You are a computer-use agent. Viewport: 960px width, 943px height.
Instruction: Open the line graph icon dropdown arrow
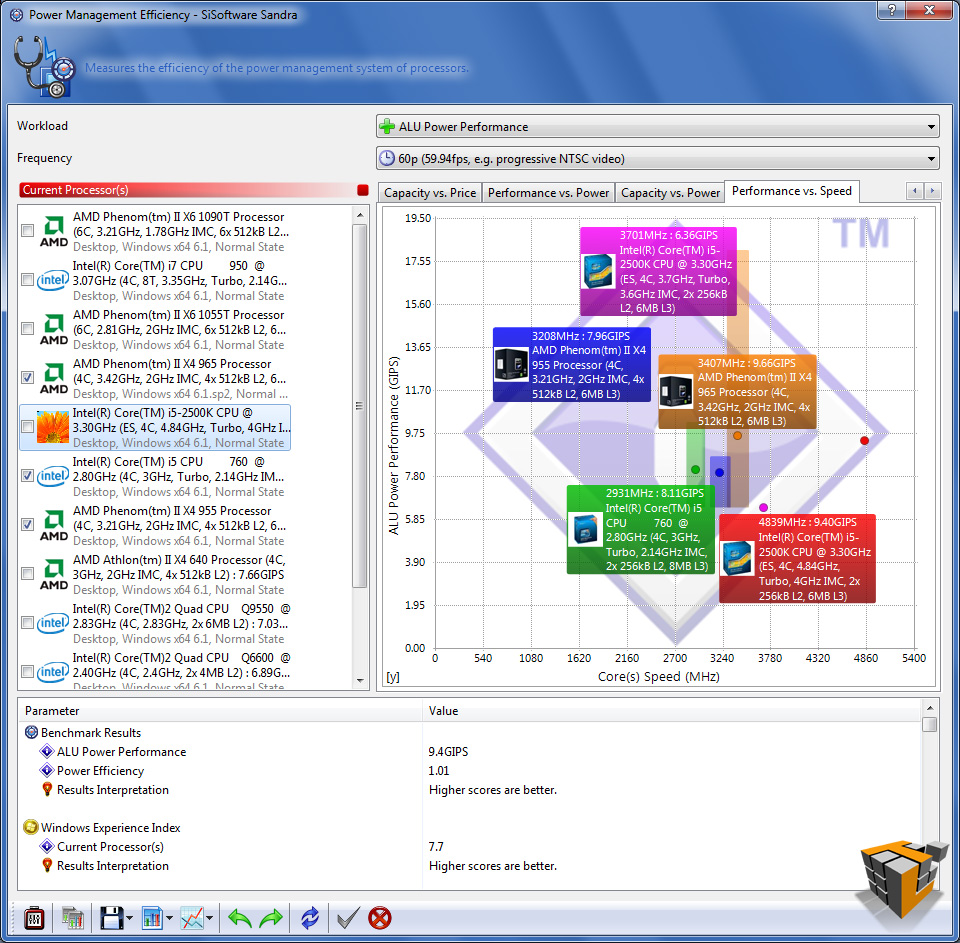(209, 918)
